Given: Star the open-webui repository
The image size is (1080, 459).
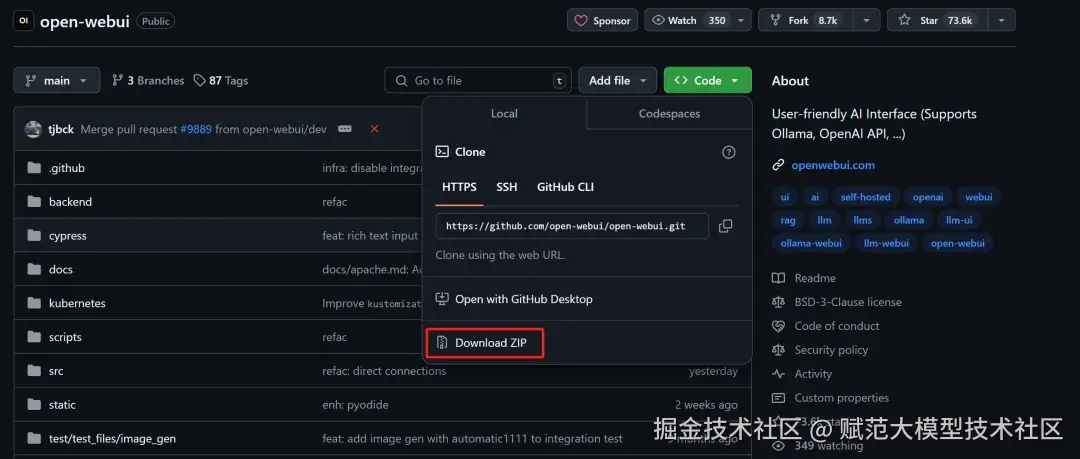Looking at the screenshot, I should [938, 21].
